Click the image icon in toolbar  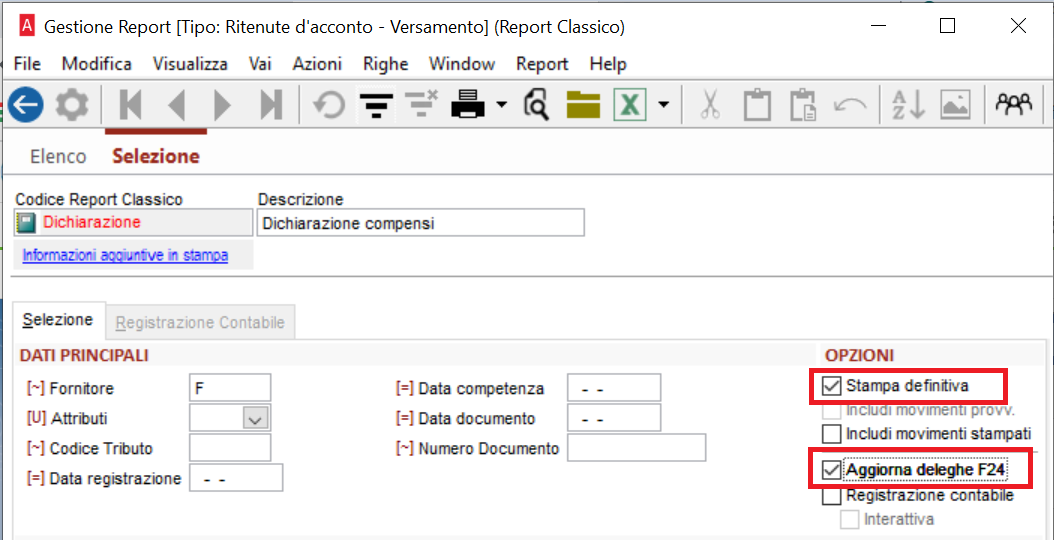coord(955,105)
